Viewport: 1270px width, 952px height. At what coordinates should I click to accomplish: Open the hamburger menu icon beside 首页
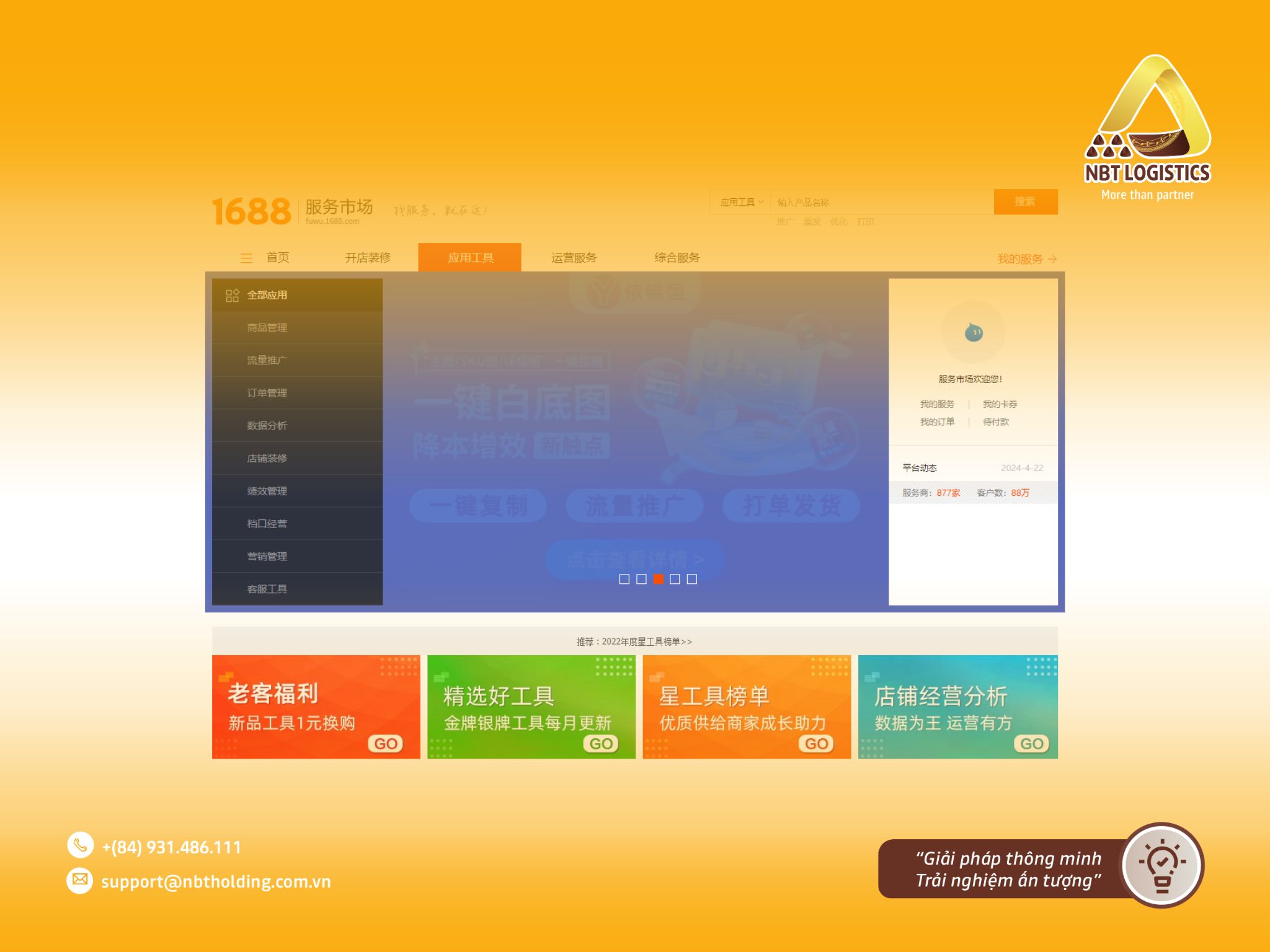(x=246, y=258)
